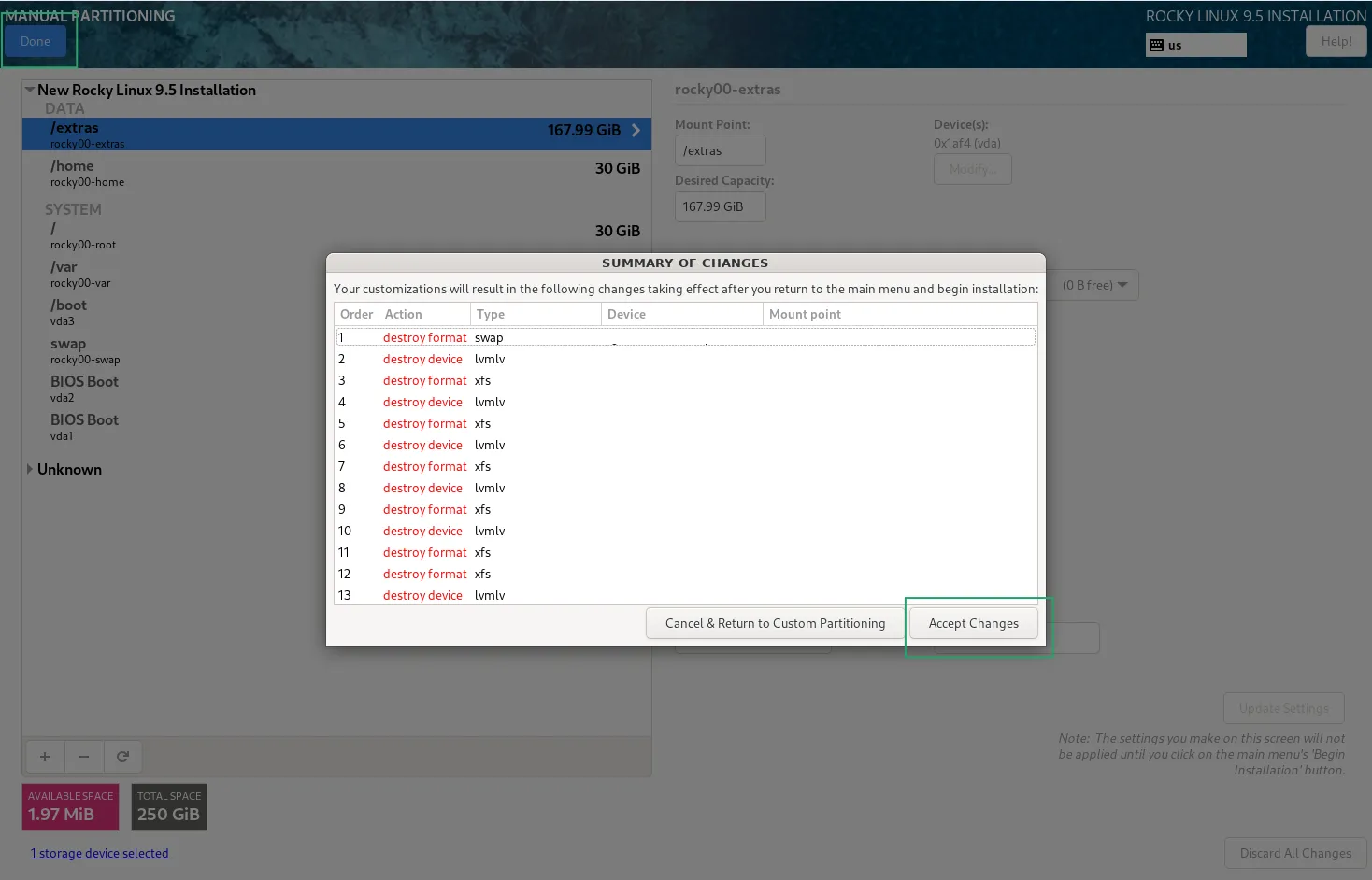Image resolution: width=1372 pixels, height=880 pixels.
Task: Cancel and return to custom partitioning
Action: click(775, 623)
